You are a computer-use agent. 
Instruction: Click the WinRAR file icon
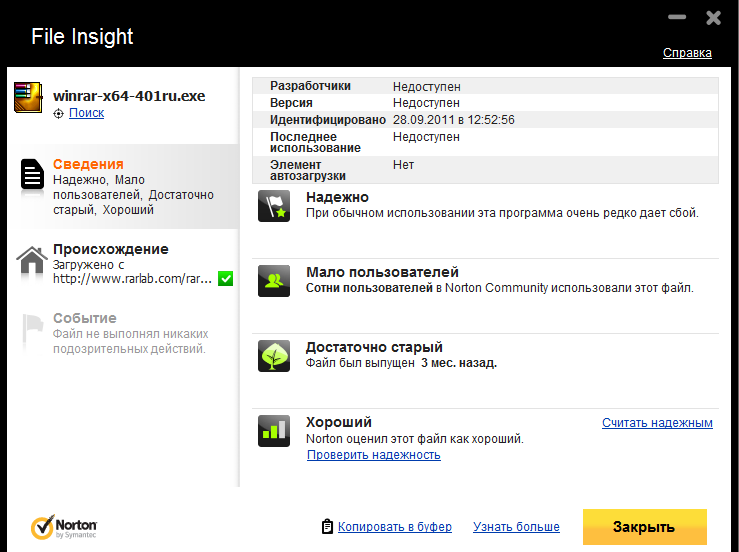point(28,98)
